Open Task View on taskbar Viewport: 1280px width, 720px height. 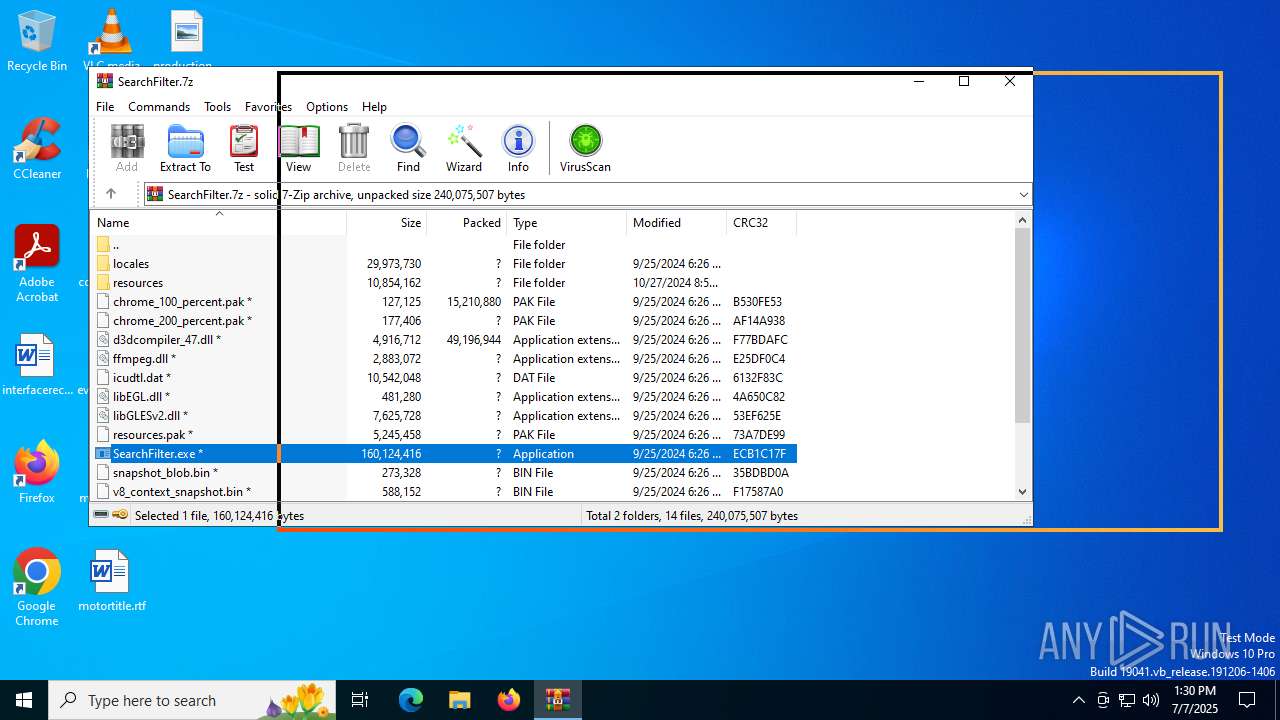click(x=360, y=700)
